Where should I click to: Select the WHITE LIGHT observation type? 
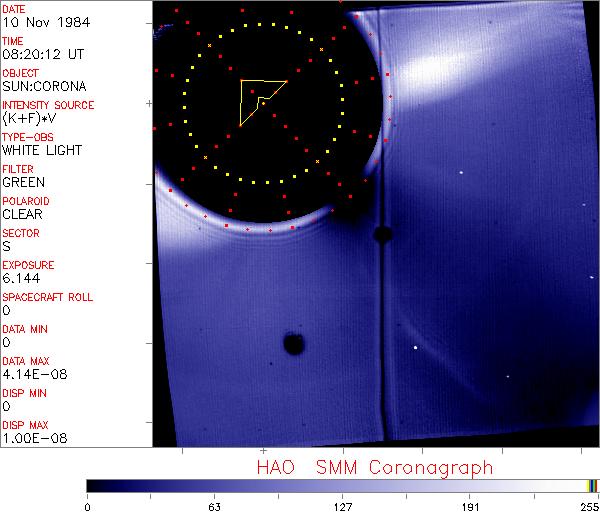tap(41, 150)
